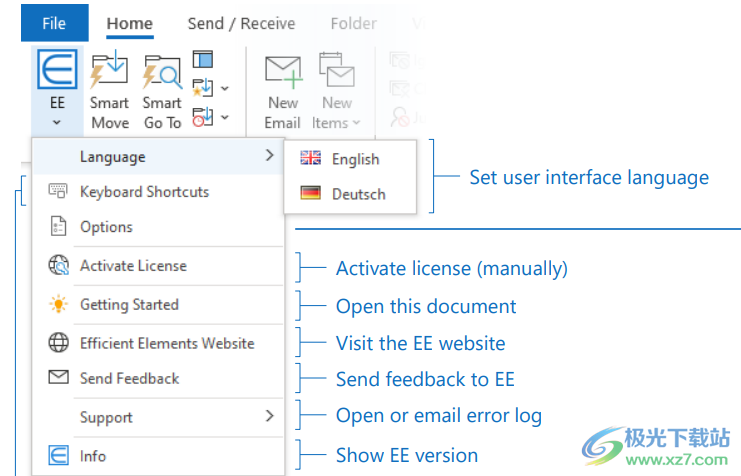Click the Smart Move label

click(110, 113)
